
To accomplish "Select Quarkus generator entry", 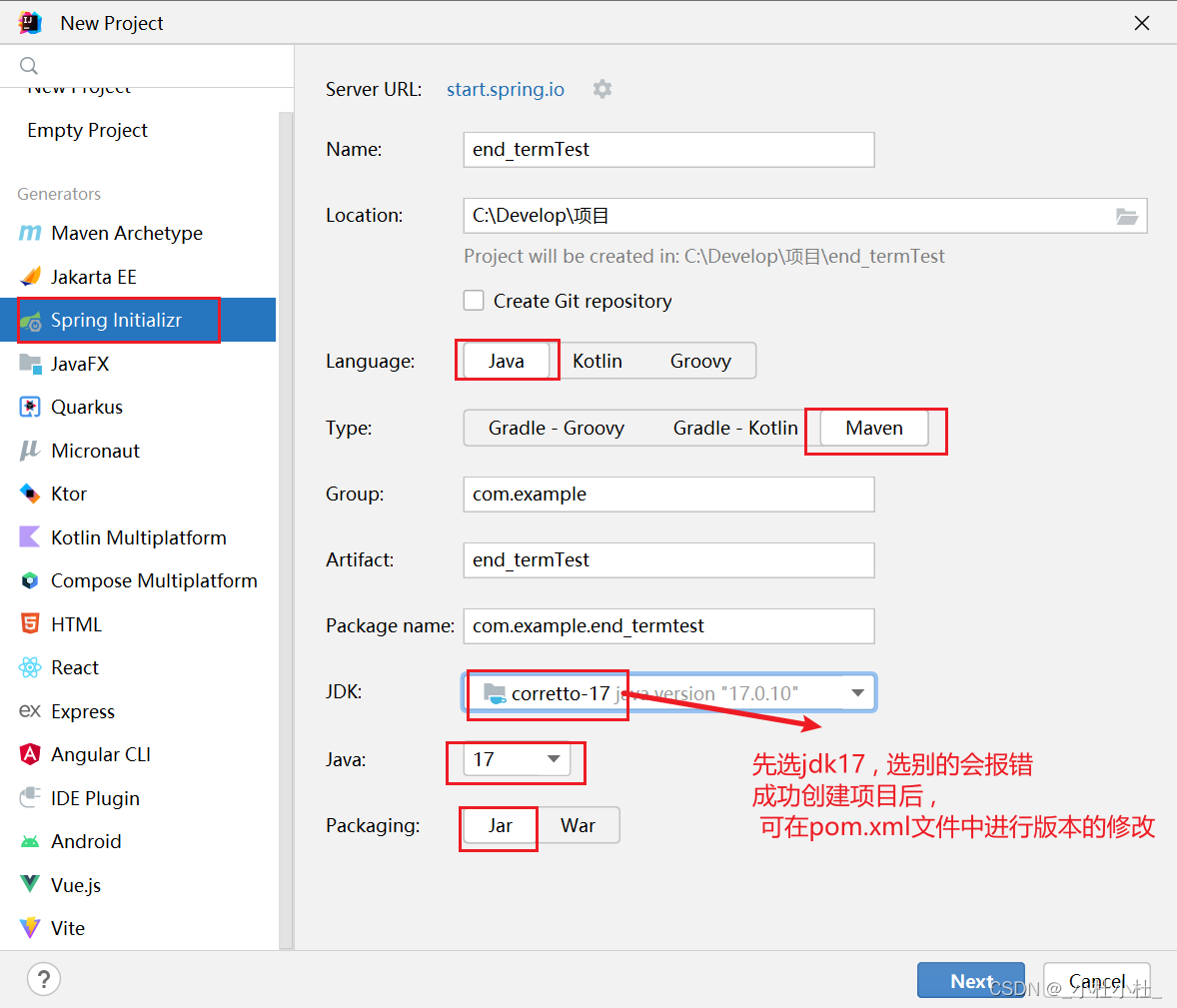I will (x=138, y=407).
